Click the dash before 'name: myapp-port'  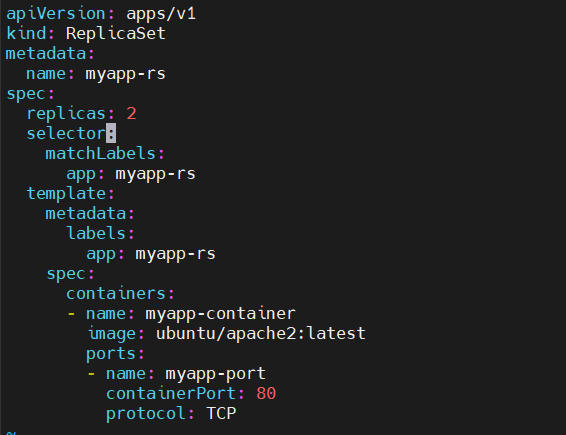pos(91,374)
